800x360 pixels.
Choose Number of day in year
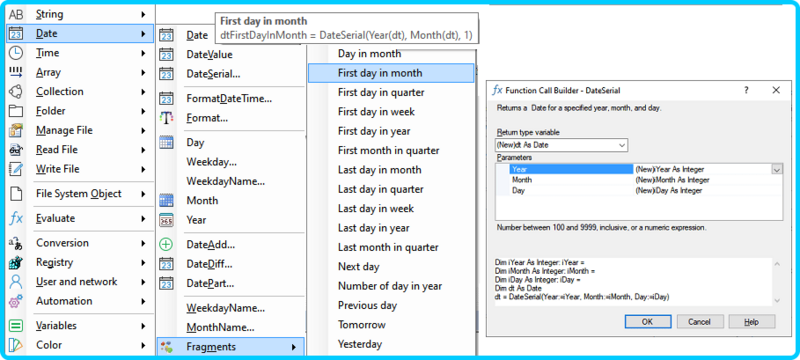391,286
